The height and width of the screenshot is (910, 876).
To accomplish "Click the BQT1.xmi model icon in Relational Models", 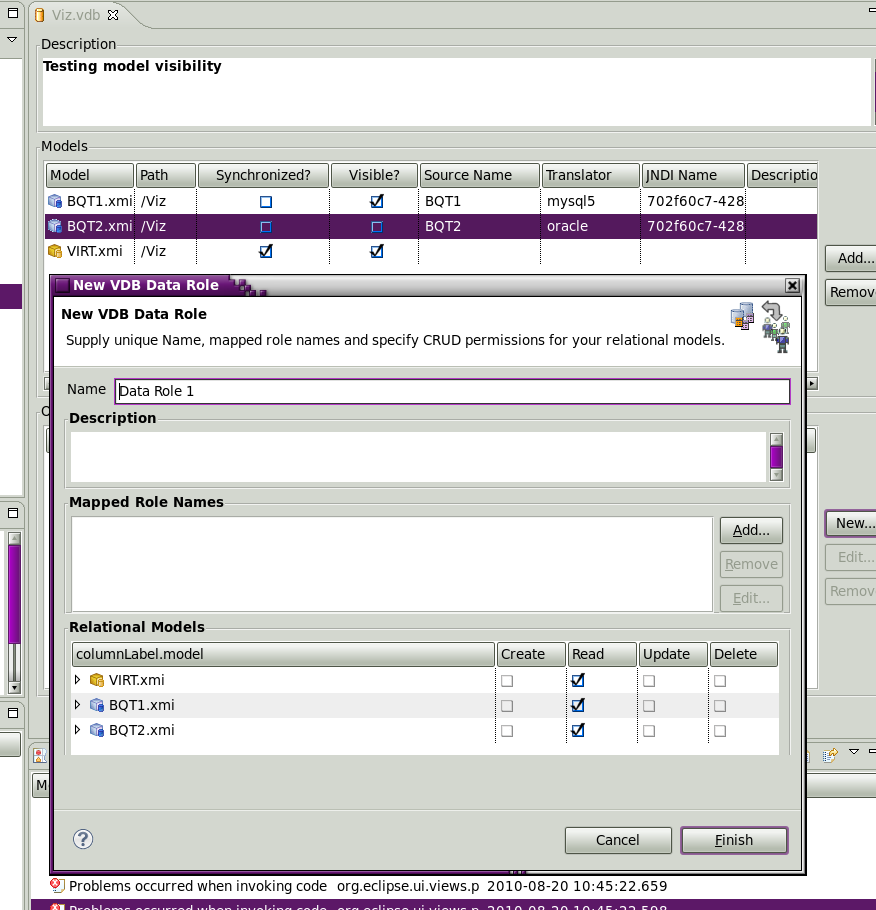I will (x=97, y=705).
